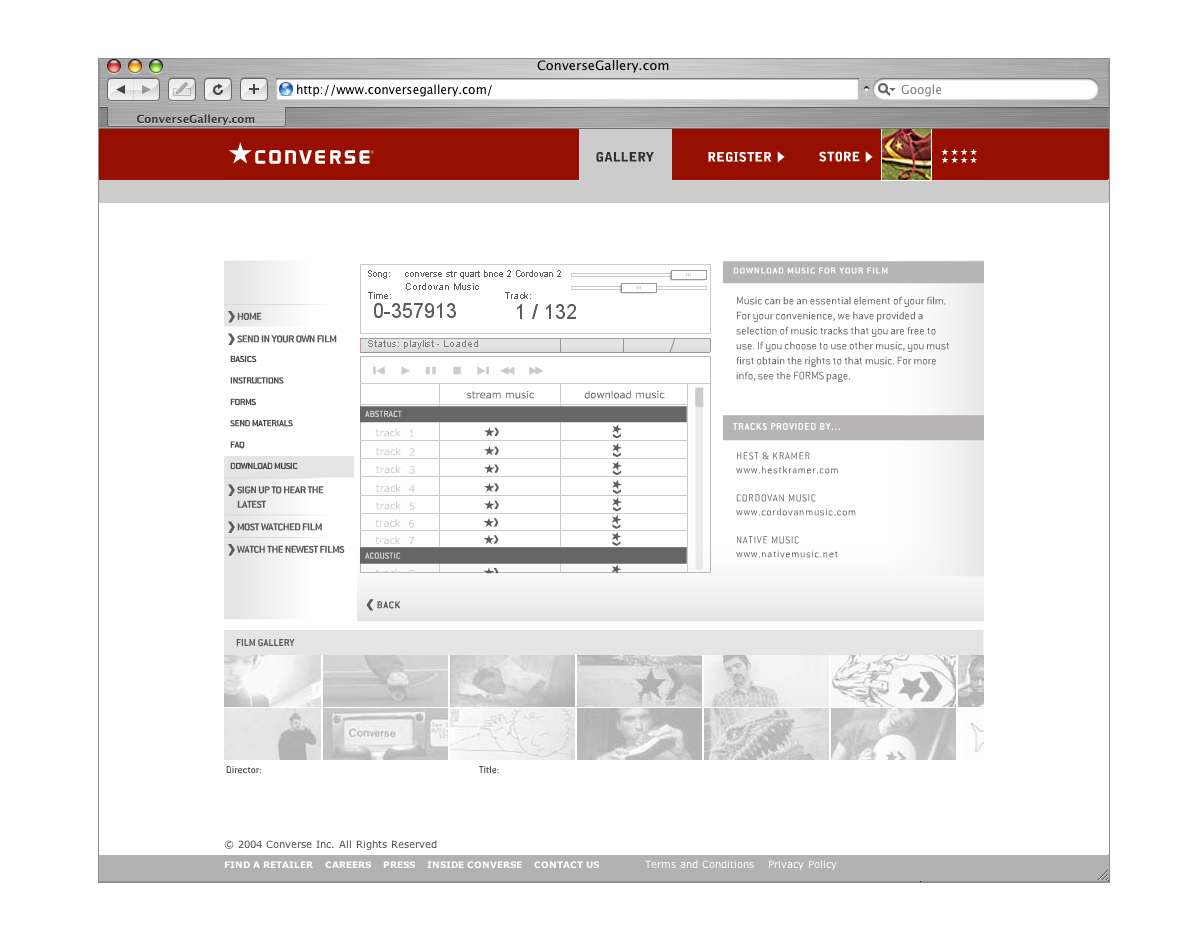Stream track 6 via star icon
The width and height of the screenshot is (1200, 940).
[x=491, y=523]
